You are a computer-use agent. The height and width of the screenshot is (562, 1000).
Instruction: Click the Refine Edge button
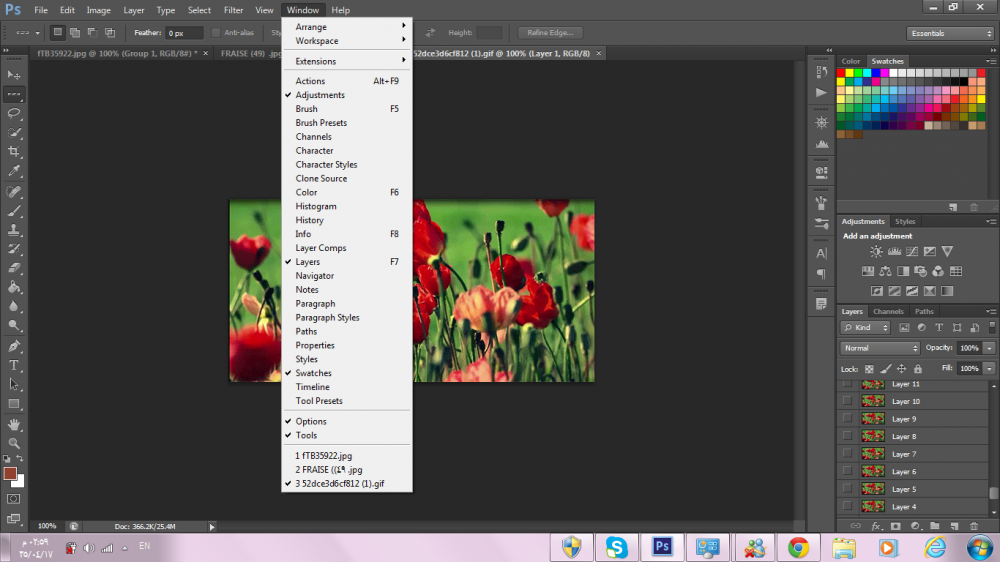549,33
